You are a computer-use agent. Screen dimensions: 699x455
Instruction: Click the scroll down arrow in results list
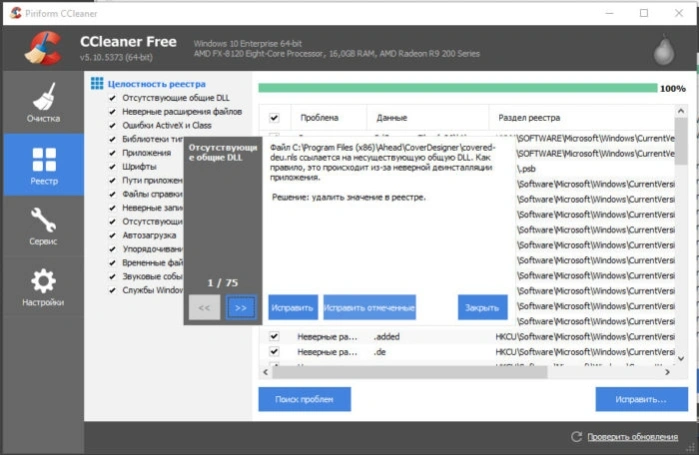pyautogui.click(x=681, y=358)
